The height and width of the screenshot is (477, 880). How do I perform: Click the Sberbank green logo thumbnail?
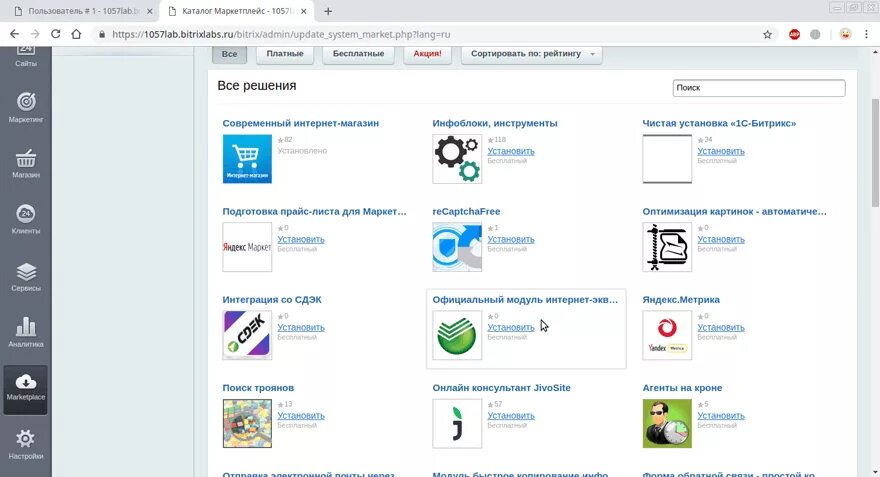457,335
